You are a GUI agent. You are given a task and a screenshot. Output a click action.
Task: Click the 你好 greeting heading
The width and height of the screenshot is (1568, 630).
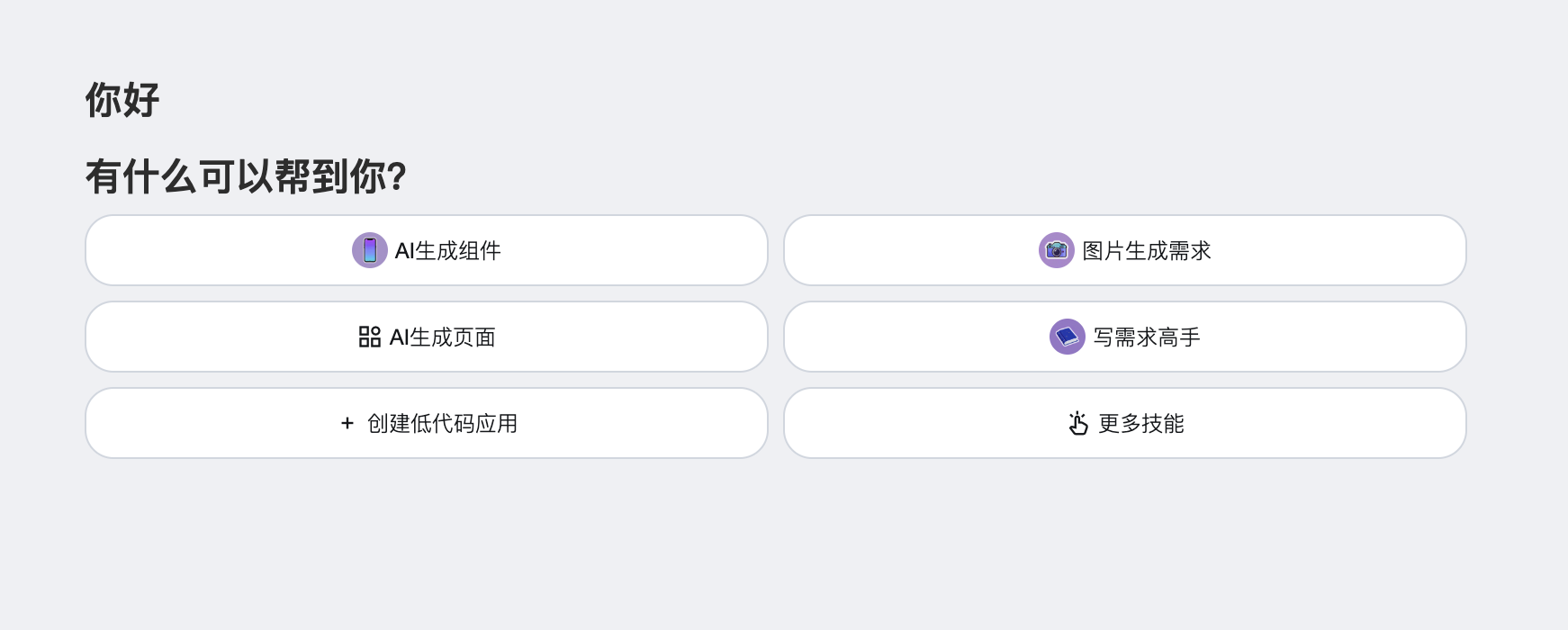pos(122,100)
